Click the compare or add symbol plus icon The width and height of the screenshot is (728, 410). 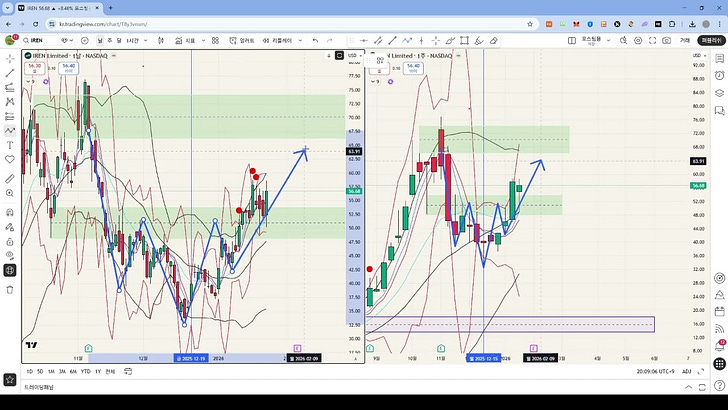(84, 40)
